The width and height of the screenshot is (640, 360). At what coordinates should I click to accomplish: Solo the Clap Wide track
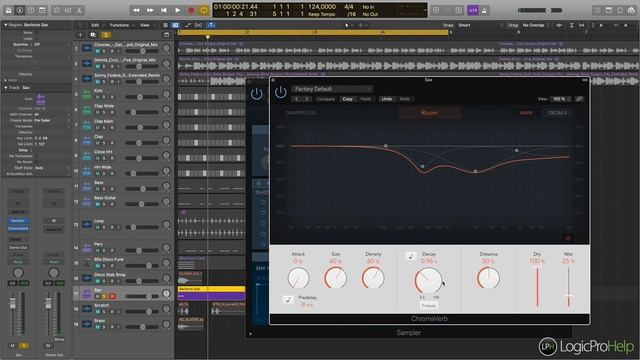tap(104, 112)
